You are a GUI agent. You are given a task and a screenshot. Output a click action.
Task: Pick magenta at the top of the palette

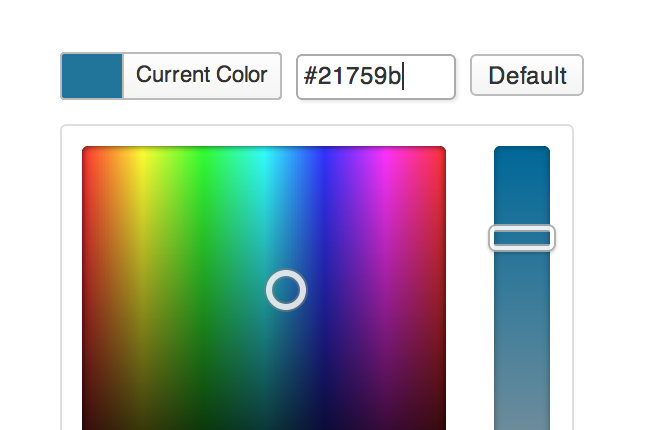(385, 154)
